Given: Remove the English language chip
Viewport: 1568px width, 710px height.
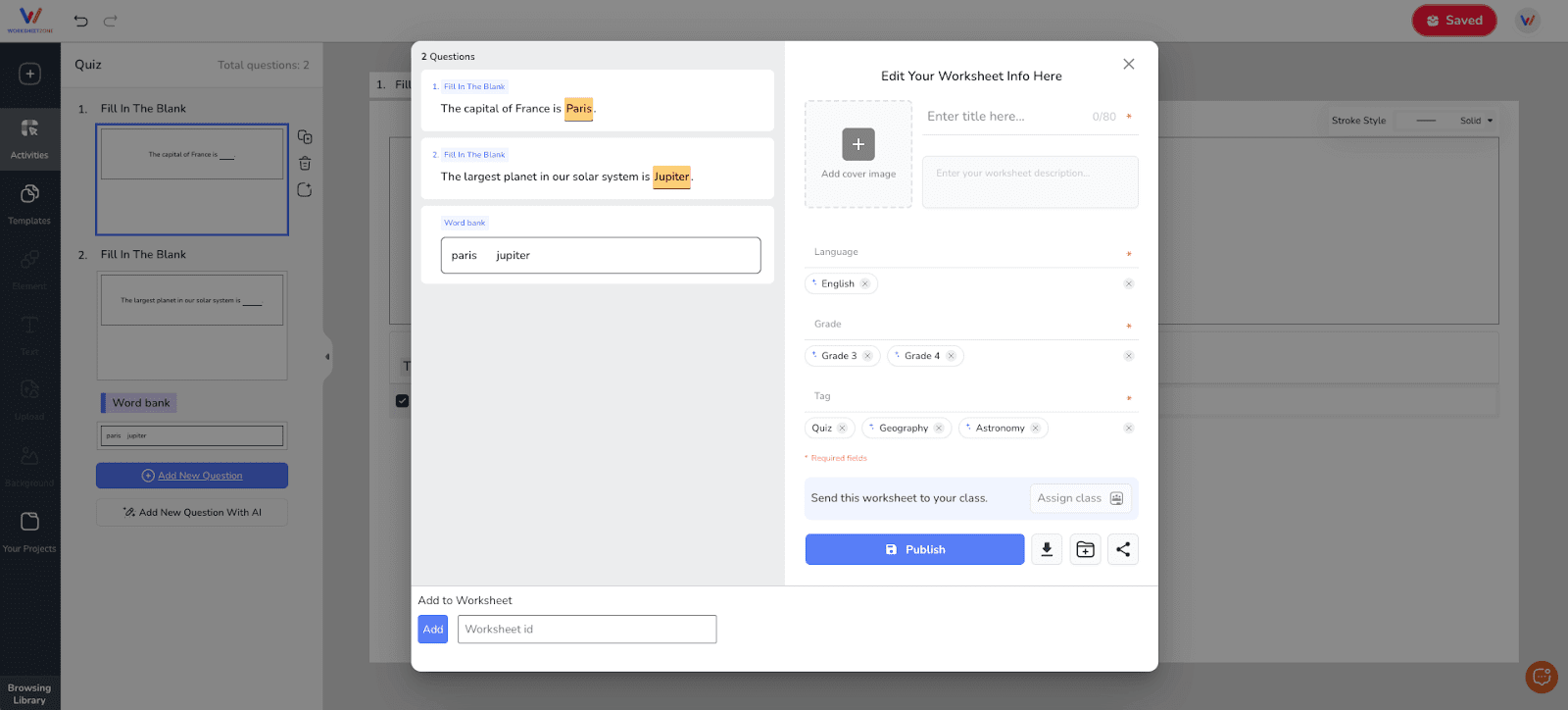Looking at the screenshot, I should (x=864, y=284).
